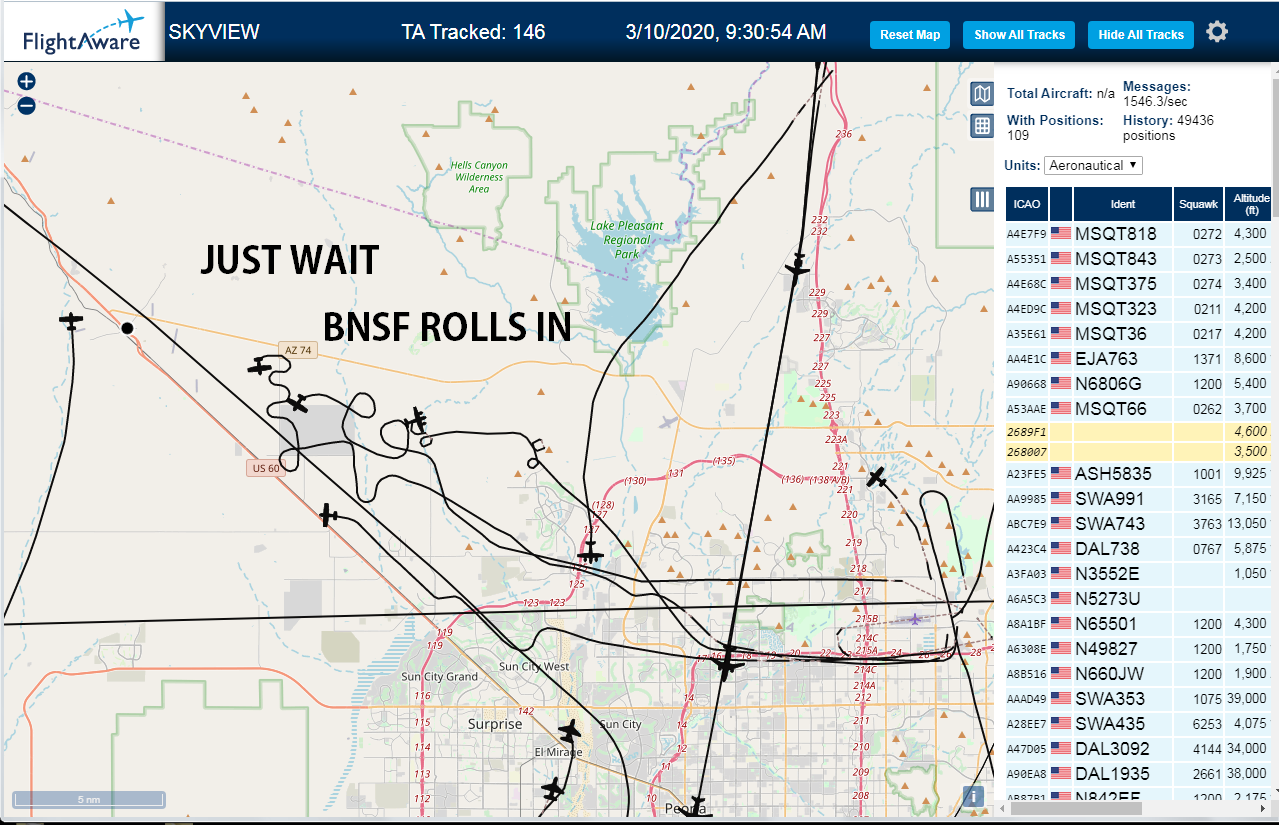Select the DAL1935 row

1139,774
